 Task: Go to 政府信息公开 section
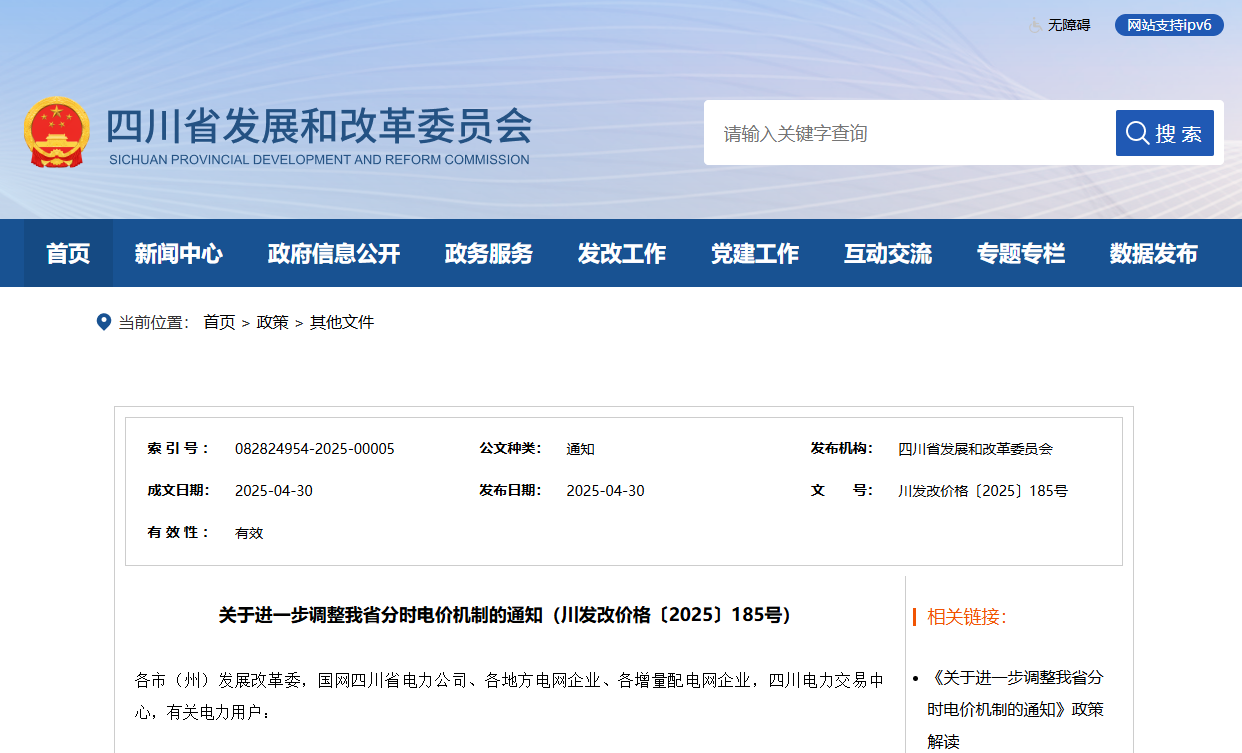point(333,254)
